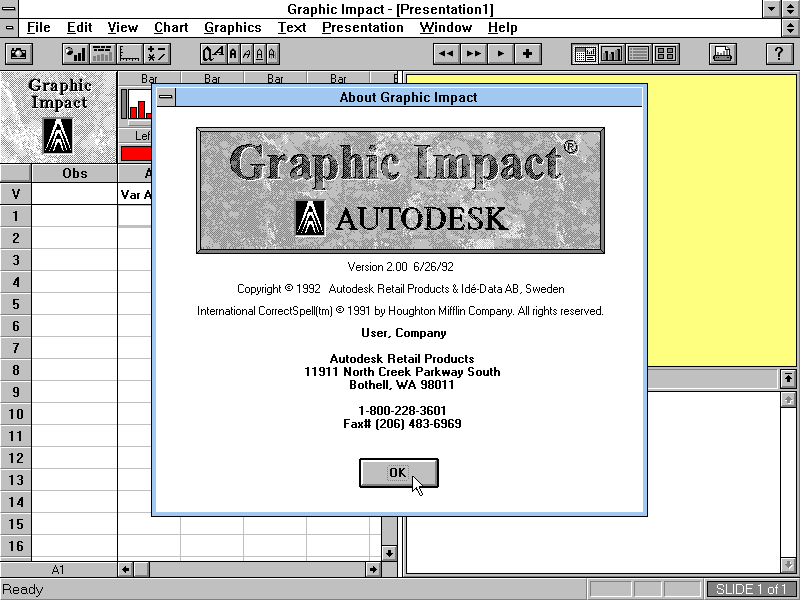Click the chart legend/titles toolbar icon

click(x=103, y=54)
